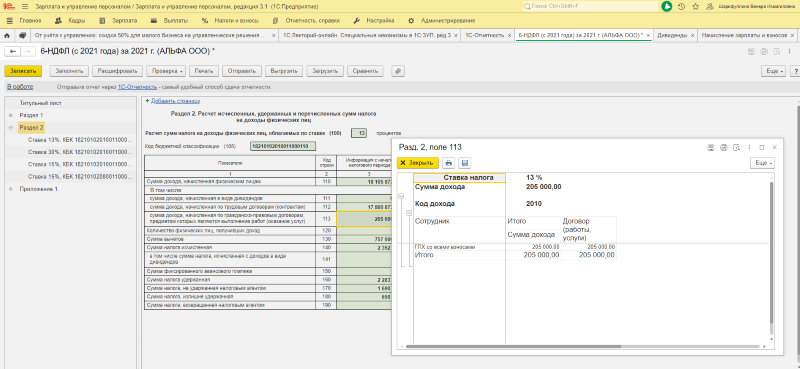The width and height of the screenshot is (800, 369).
Task: Click the save icon in popup title bar
Action: click(x=711, y=147)
